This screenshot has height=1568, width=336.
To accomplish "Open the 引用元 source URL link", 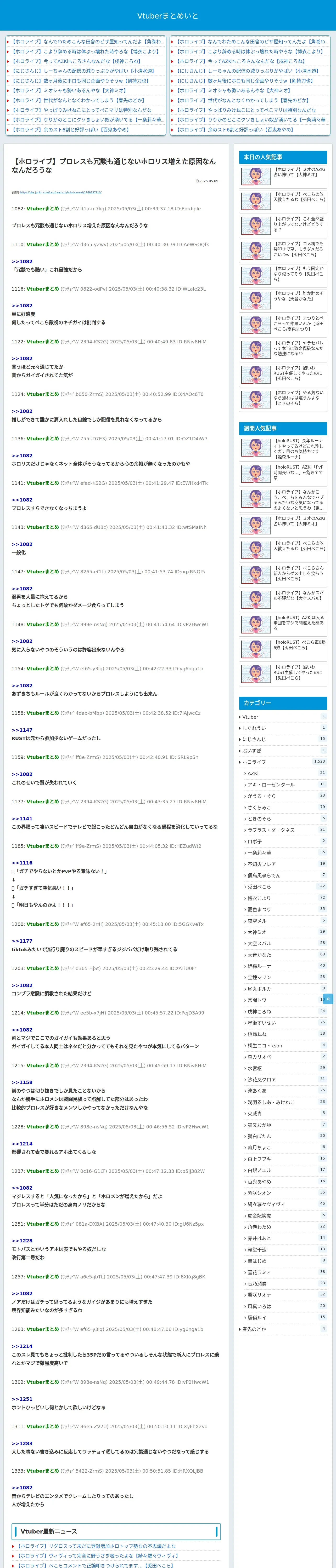I will tap(60, 192).
